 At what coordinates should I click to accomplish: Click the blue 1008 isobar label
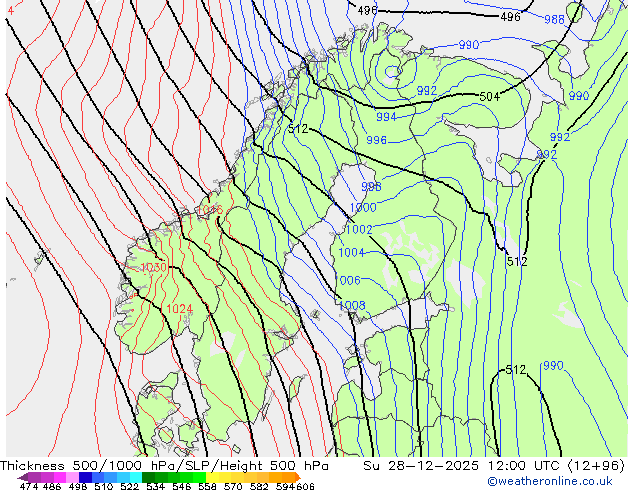[352, 305]
